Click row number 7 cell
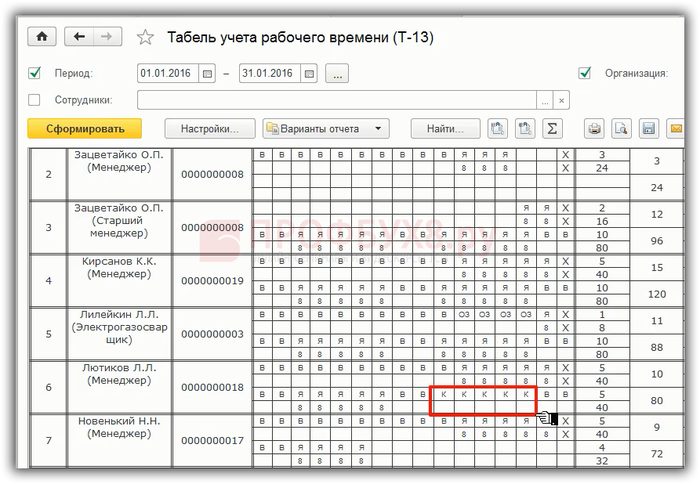The image size is (700, 484). click(x=48, y=440)
